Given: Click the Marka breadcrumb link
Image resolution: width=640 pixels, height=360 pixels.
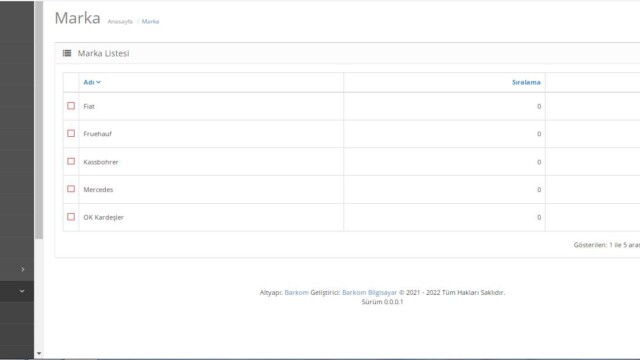Looking at the screenshot, I should point(150,21).
